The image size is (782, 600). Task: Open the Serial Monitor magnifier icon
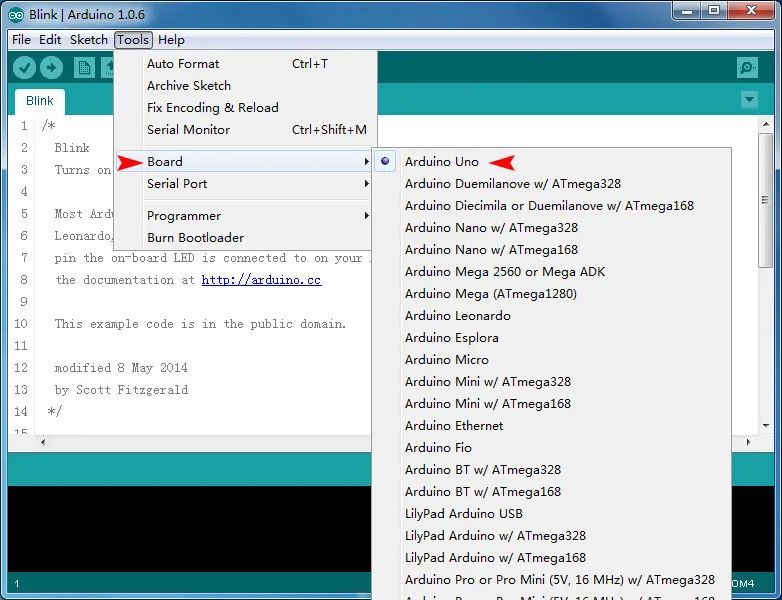(x=747, y=67)
